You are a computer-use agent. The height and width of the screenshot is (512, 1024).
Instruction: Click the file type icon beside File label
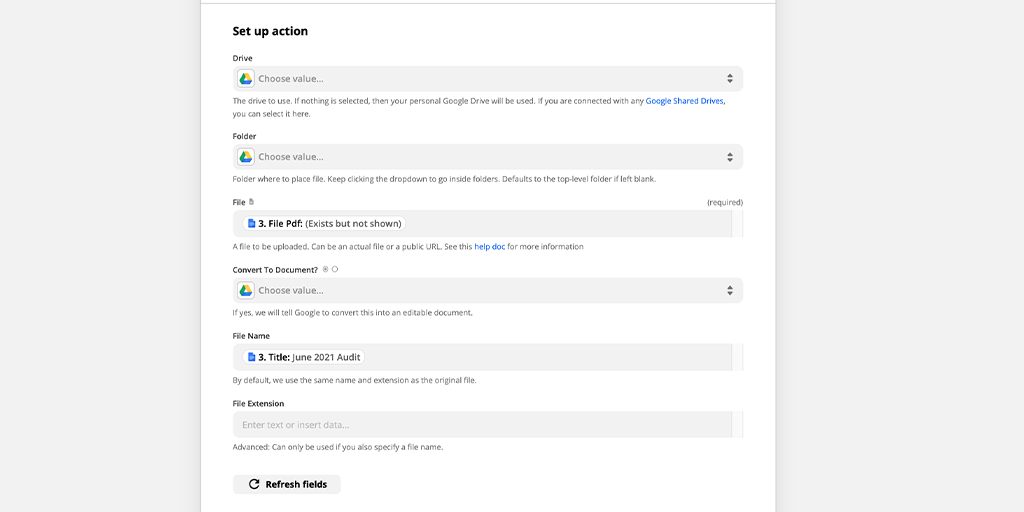click(x=252, y=202)
